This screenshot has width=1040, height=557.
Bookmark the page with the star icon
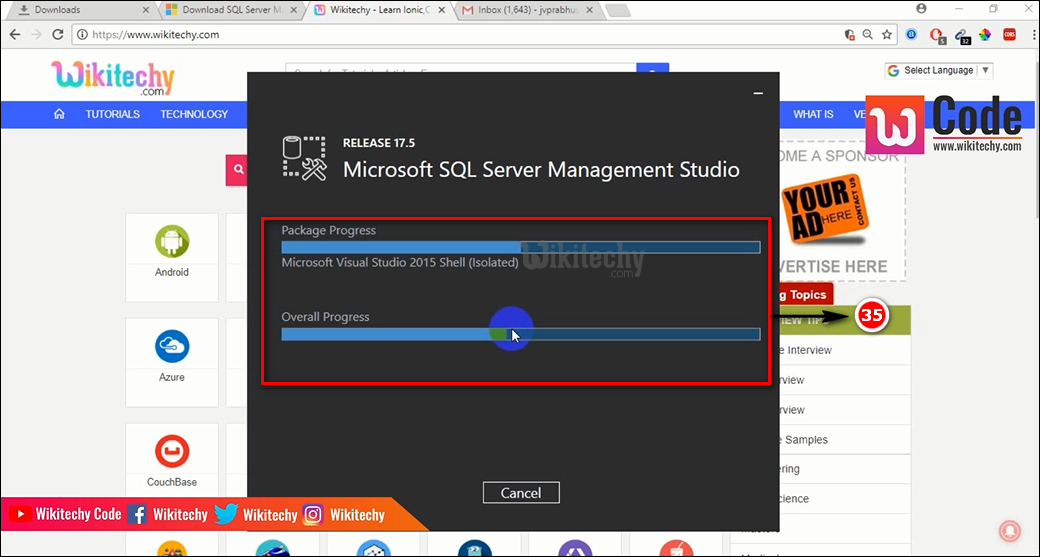(887, 34)
